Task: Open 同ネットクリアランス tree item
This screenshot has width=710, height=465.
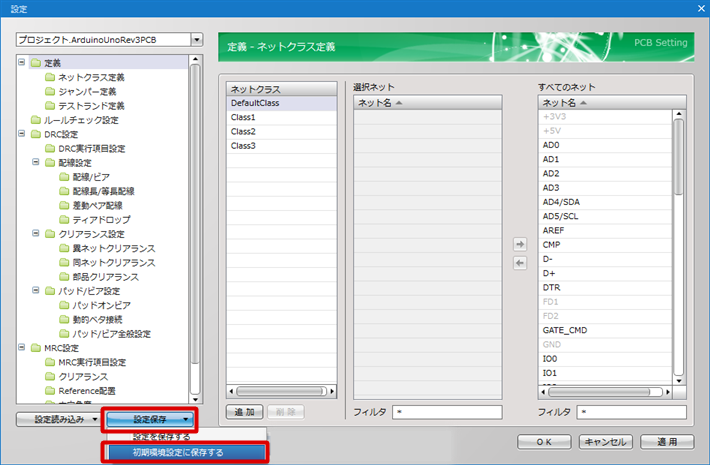Action: [114, 263]
